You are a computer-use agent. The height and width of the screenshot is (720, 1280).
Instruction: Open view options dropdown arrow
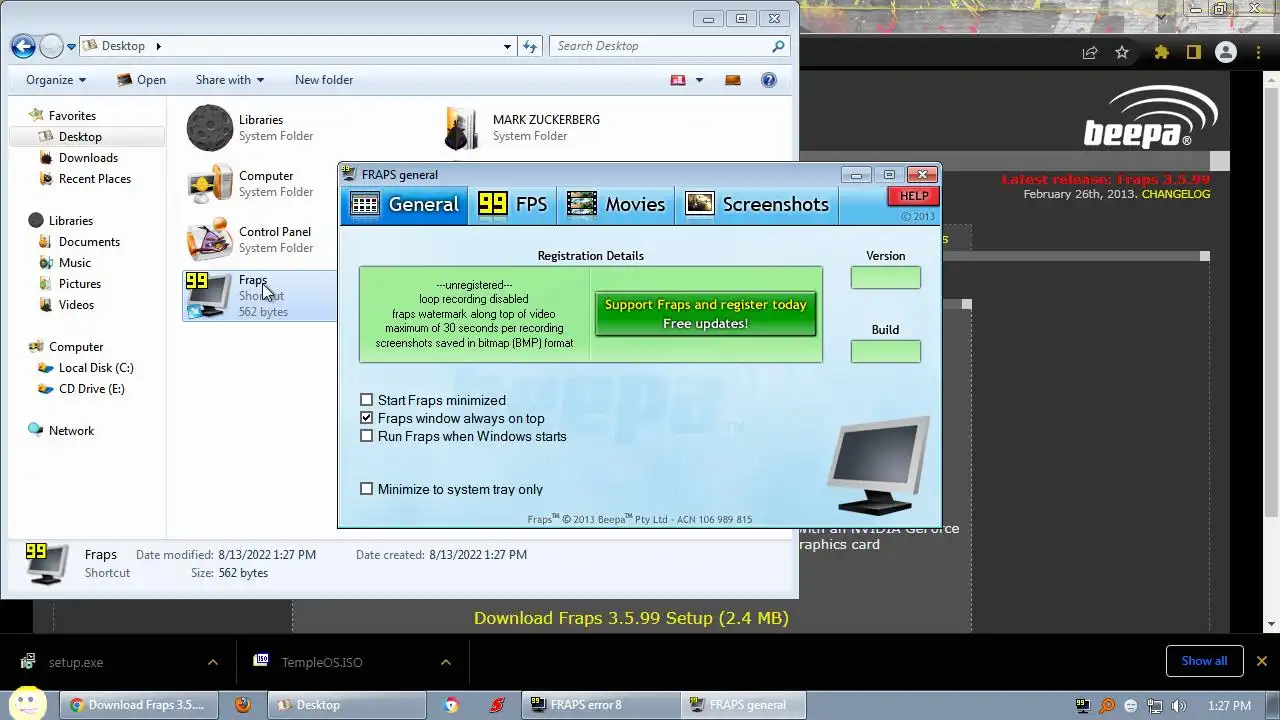point(699,80)
